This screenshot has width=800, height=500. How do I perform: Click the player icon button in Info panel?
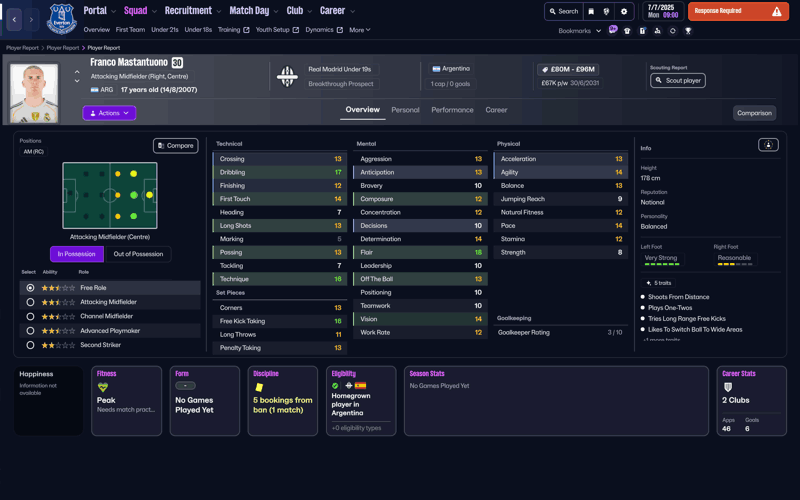(x=768, y=145)
